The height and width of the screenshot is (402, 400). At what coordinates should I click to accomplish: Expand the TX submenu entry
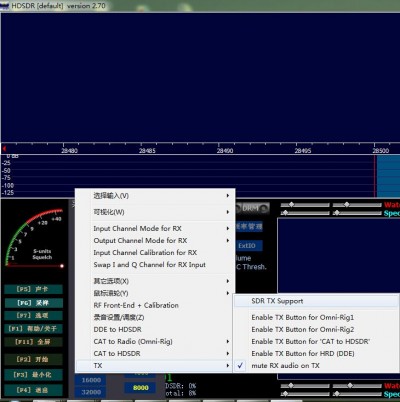(x=155, y=366)
